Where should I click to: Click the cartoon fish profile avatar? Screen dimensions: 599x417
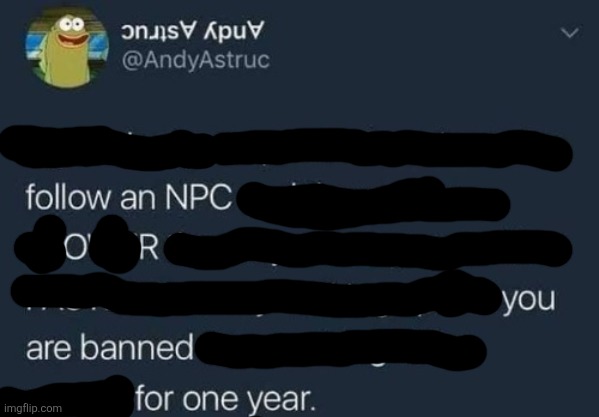point(67,47)
